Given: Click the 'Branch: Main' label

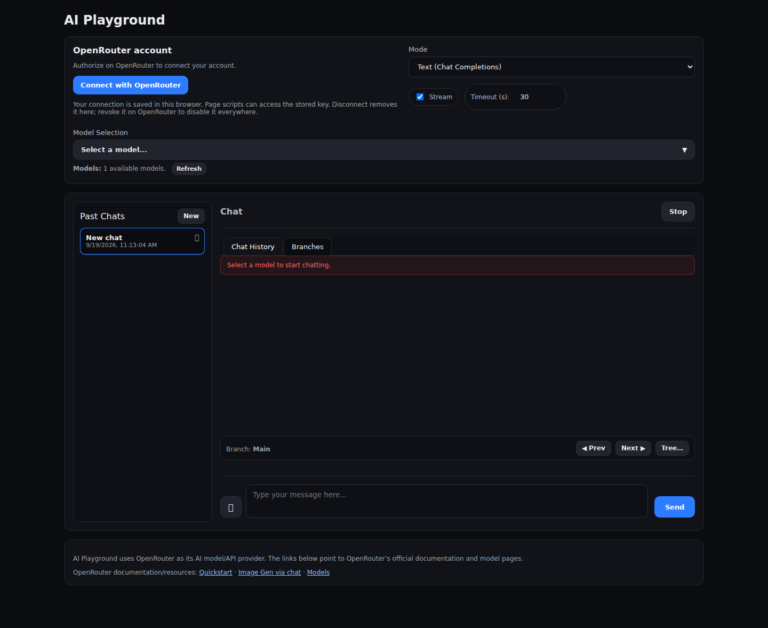Looking at the screenshot, I should (x=248, y=449).
